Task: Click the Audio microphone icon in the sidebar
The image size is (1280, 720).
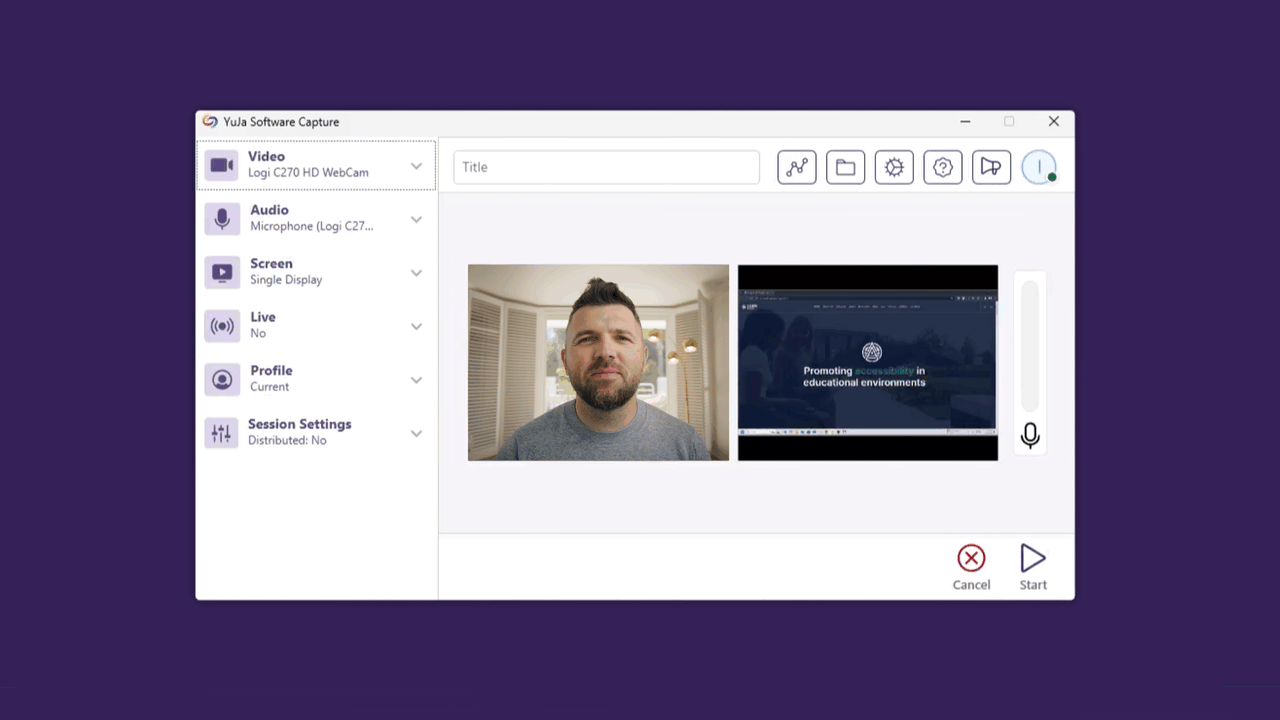Action: [x=221, y=218]
